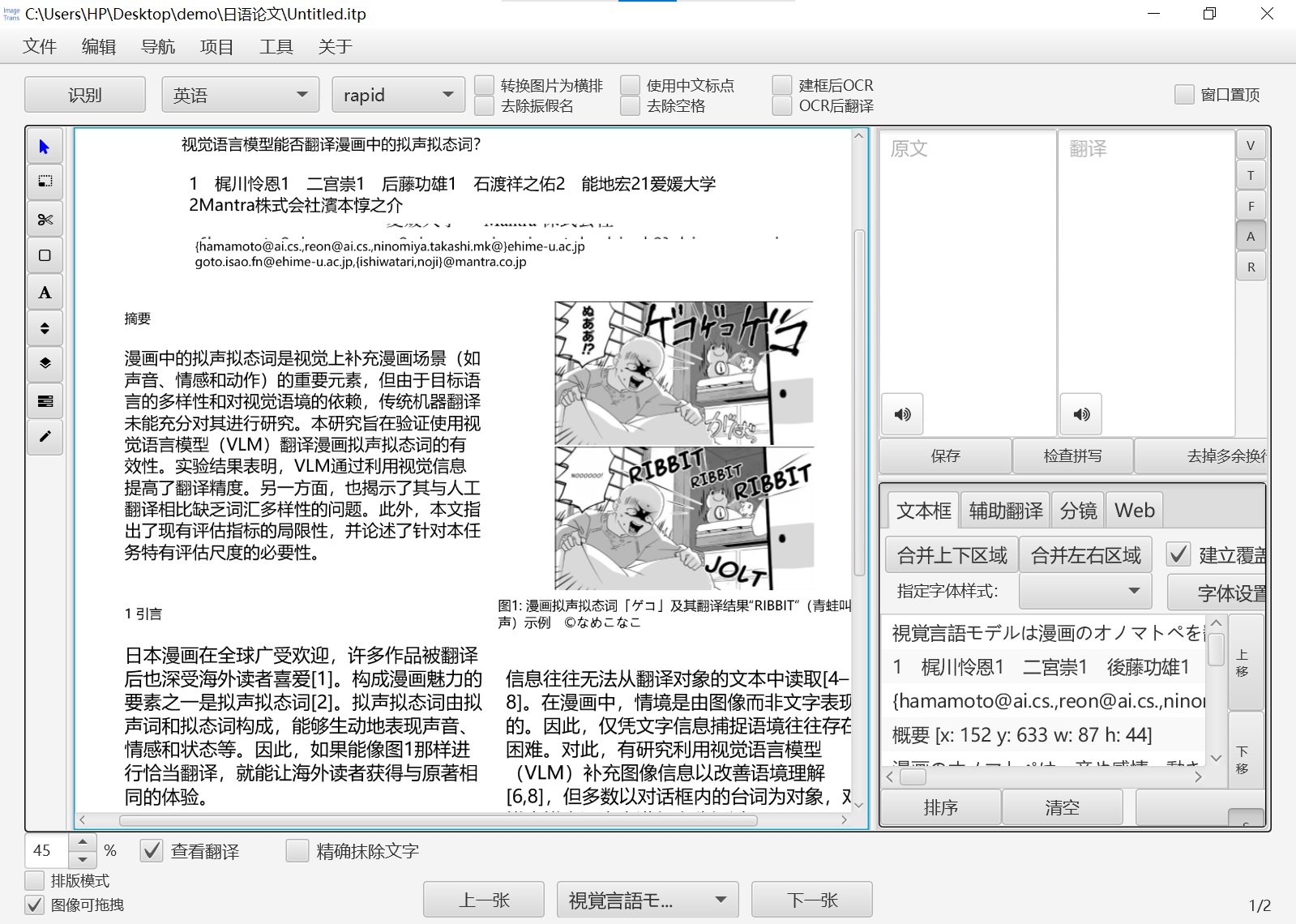Open 字体设置 font settings
Viewport: 1296px width, 924px height.
coord(1217,592)
